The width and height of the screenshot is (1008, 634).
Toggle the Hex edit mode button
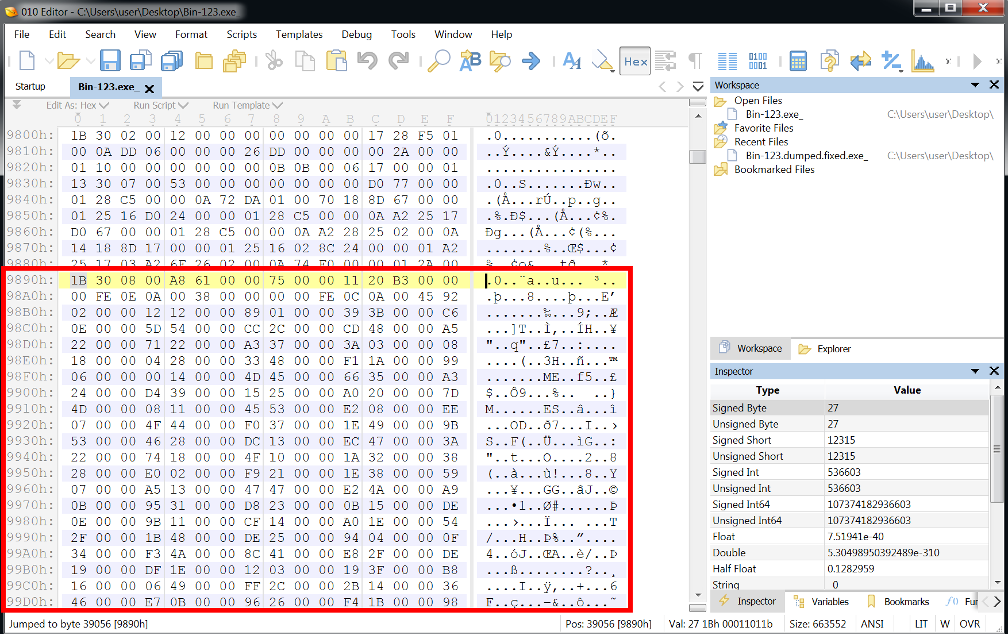click(x=635, y=62)
